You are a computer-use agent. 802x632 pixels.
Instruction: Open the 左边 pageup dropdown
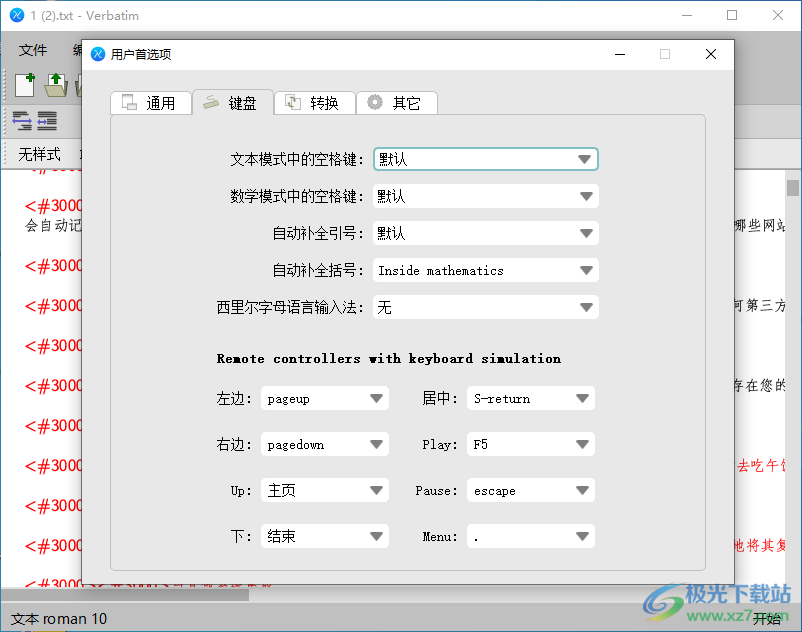click(325, 398)
